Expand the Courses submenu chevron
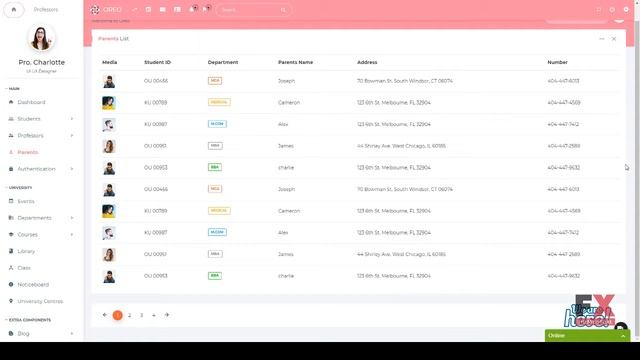The height and width of the screenshot is (360, 640). click(x=72, y=235)
